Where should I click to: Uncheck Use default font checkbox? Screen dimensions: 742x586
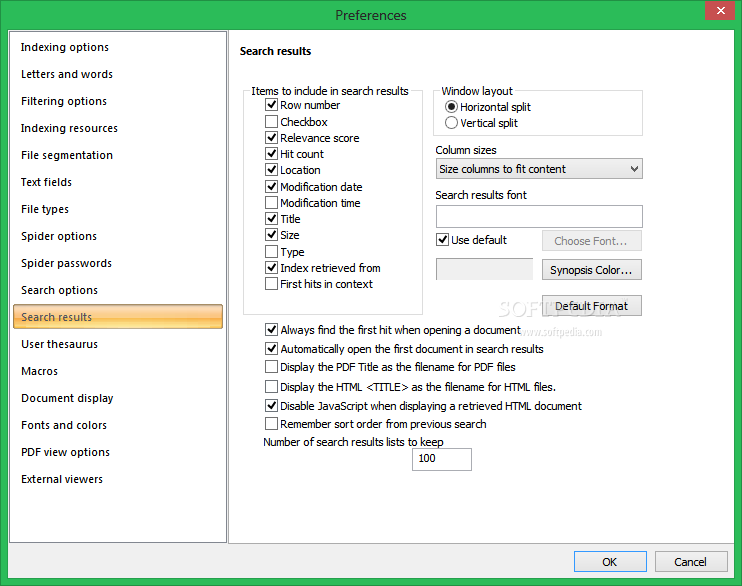tap(442, 240)
